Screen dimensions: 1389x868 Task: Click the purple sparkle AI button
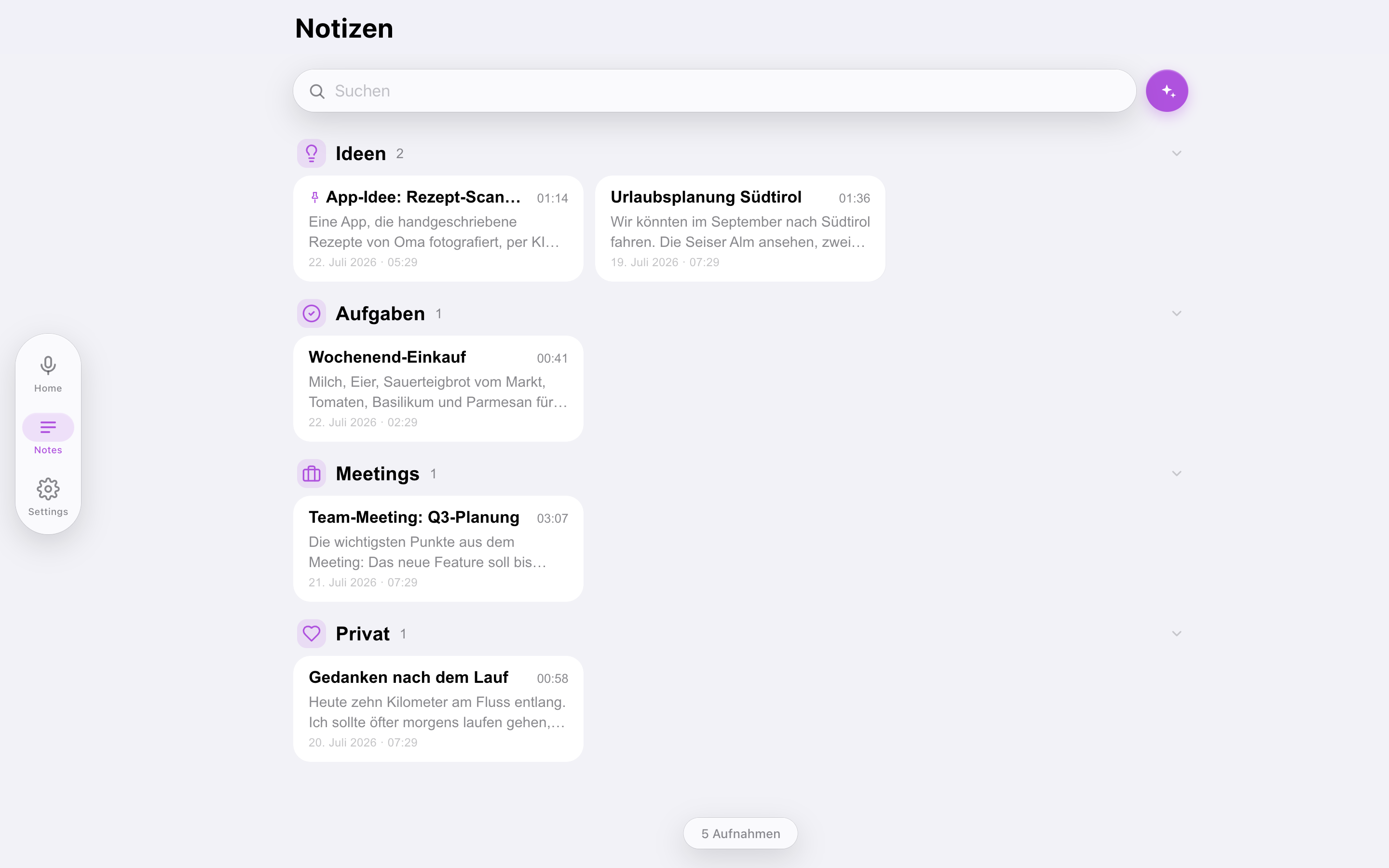[1166, 91]
